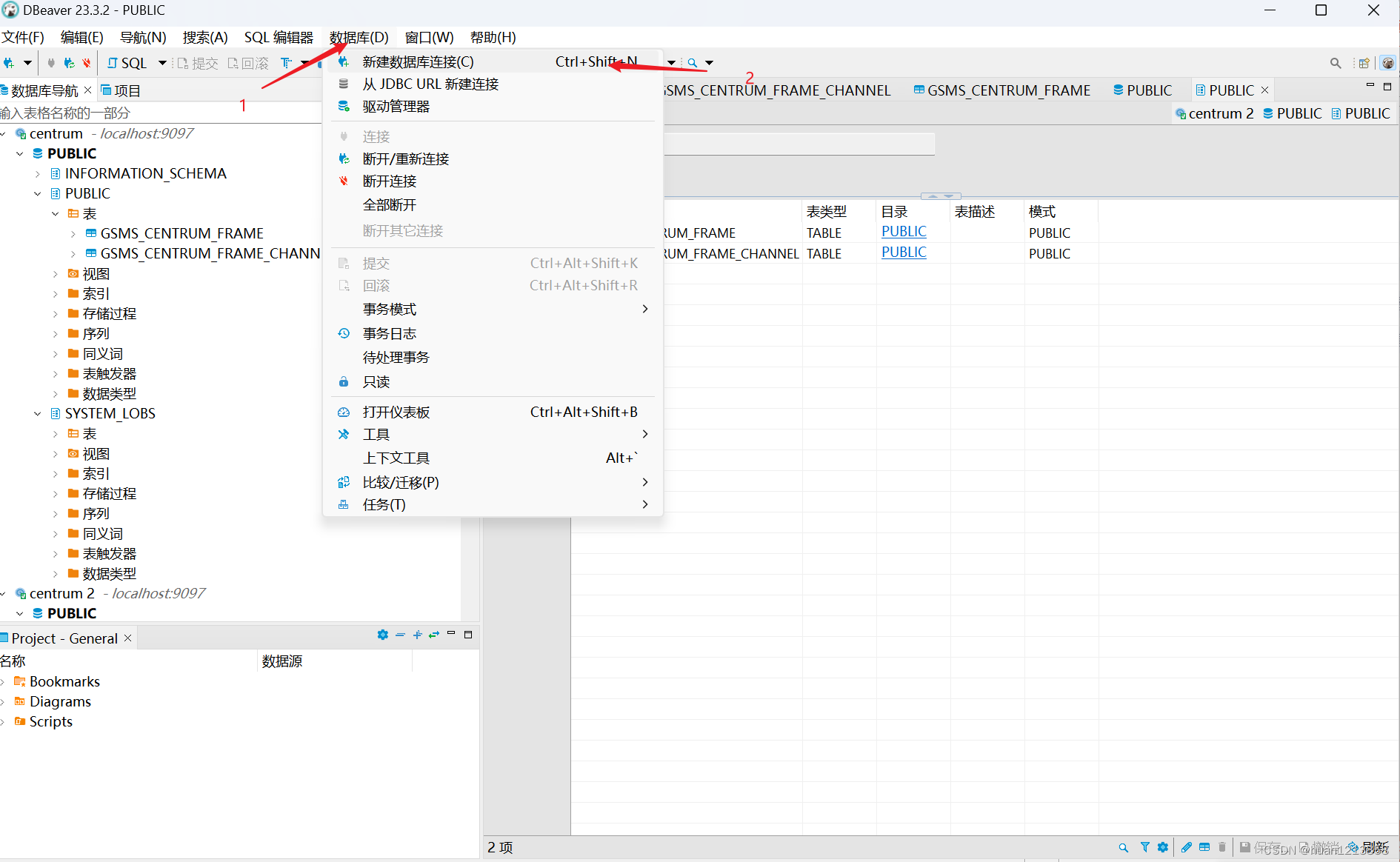Click the new connection plug icon in toolbar
Screen dimensions: 1400x862
click(9, 63)
